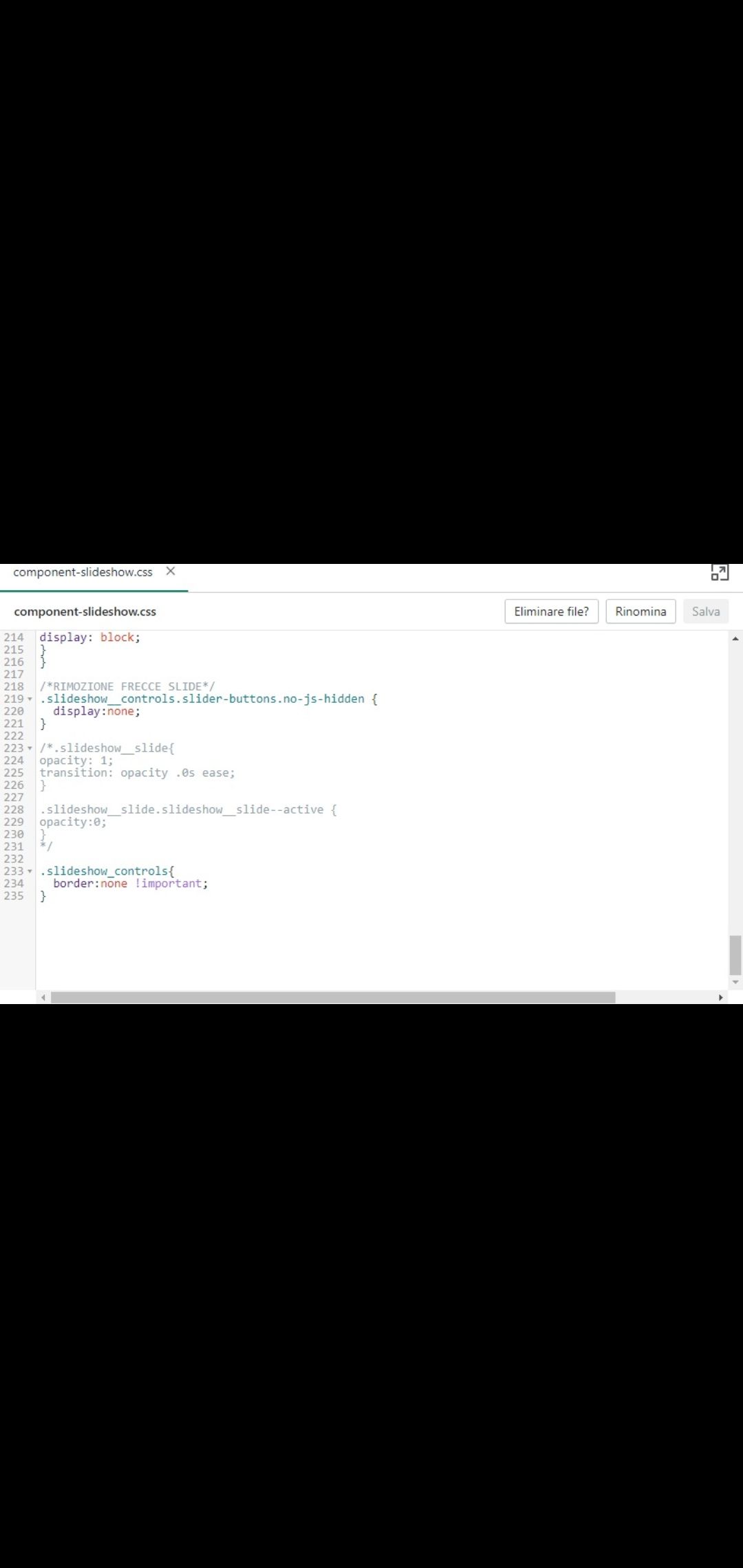743x1568 pixels.
Task: Click horizontal scrollbar right arrow
Action: [720, 997]
